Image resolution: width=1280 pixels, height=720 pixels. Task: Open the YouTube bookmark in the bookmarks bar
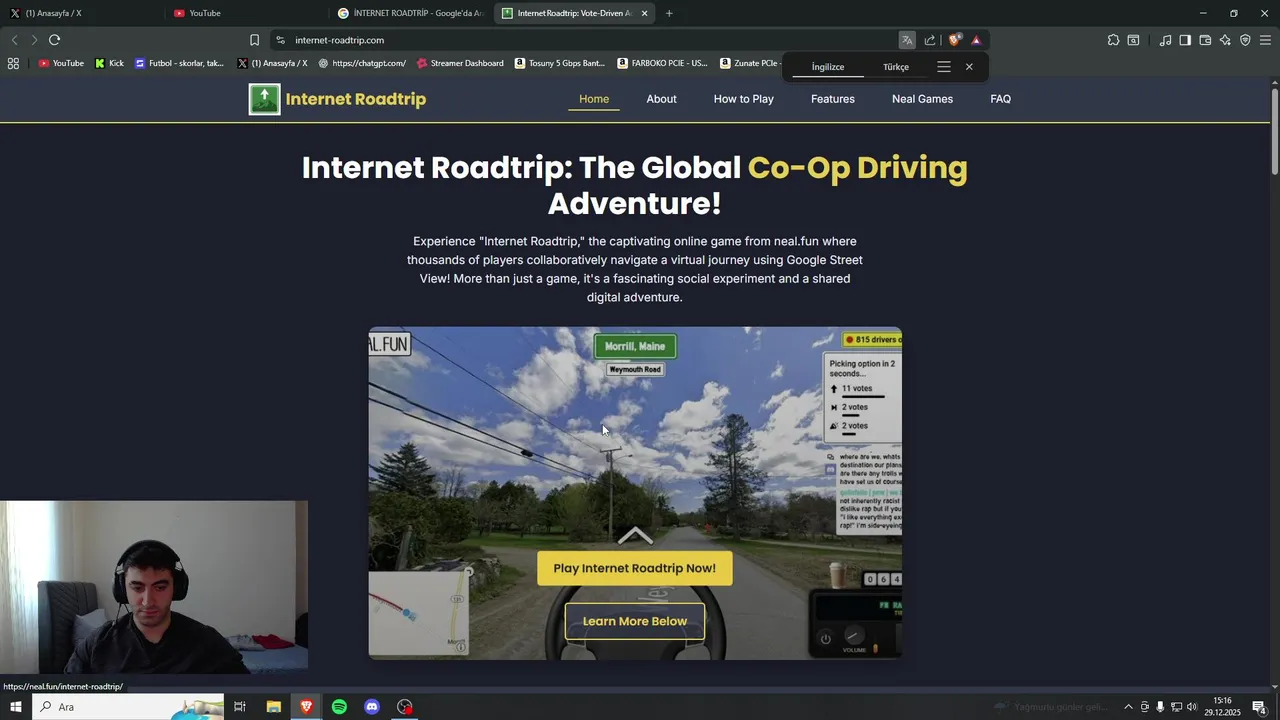point(61,63)
